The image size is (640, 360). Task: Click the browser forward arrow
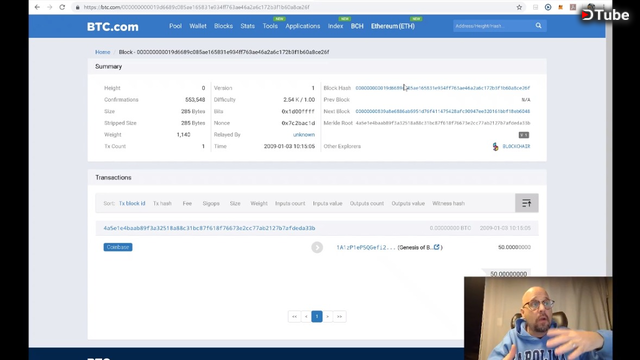coord(49,7)
